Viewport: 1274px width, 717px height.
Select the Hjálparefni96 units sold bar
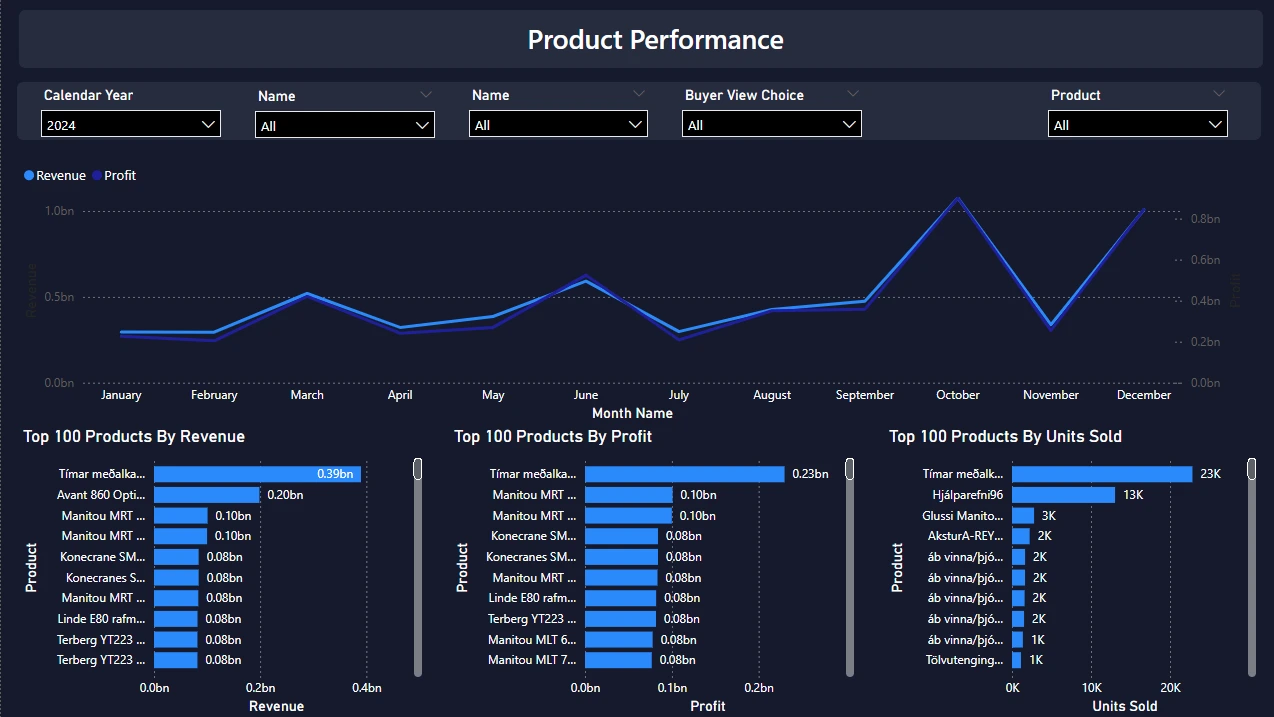[1063, 495]
